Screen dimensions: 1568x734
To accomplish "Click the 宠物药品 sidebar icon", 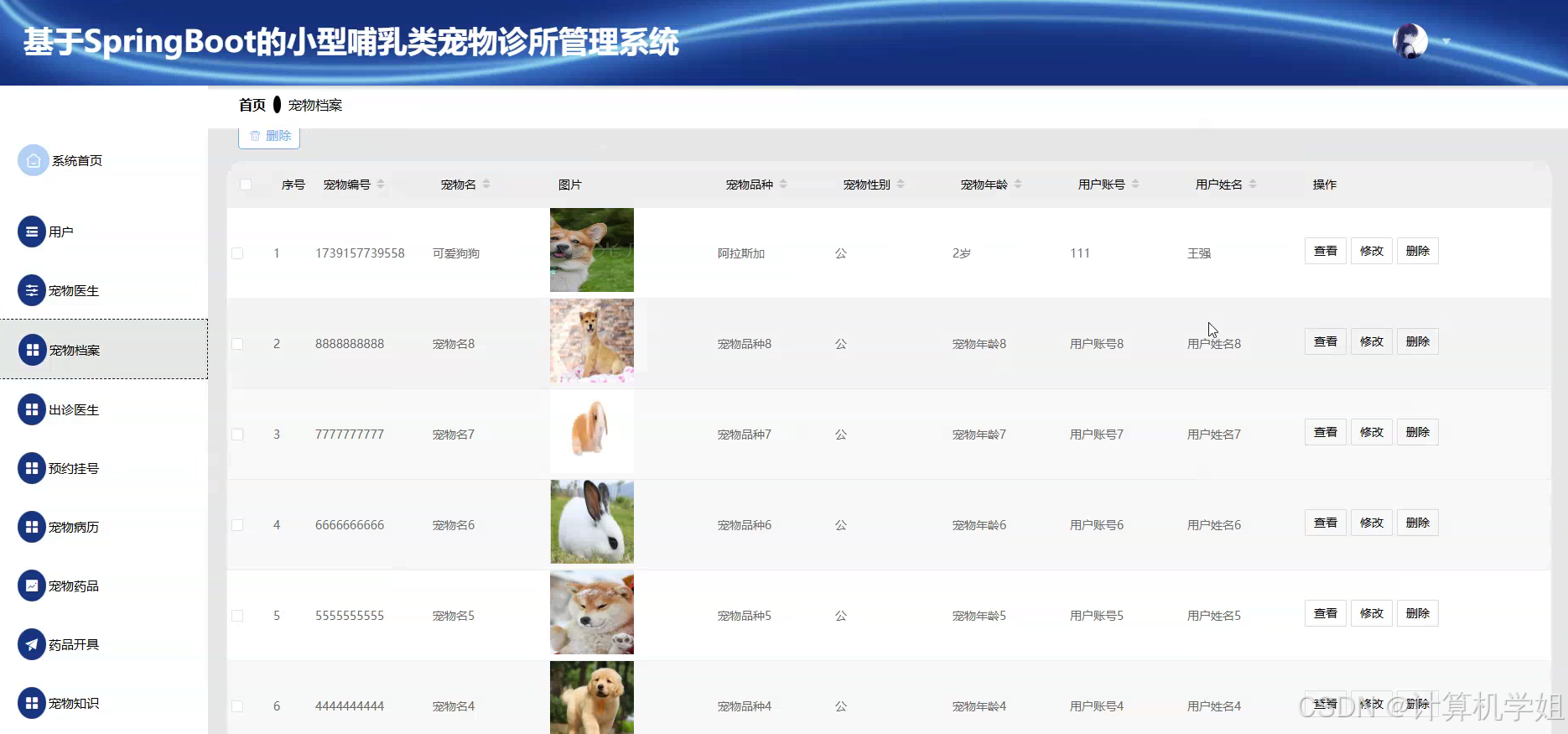I will [x=32, y=586].
